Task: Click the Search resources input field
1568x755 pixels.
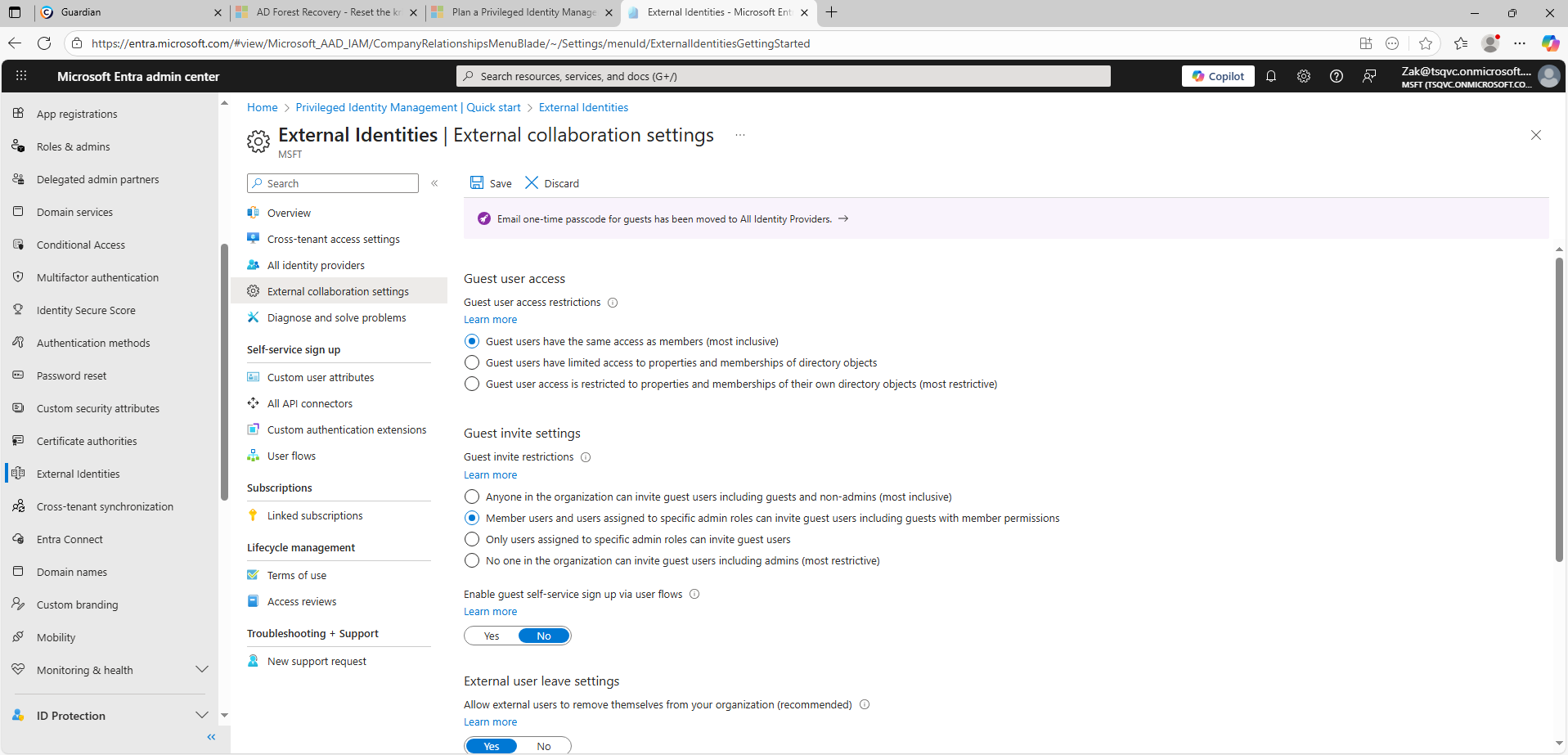Action: tap(783, 76)
